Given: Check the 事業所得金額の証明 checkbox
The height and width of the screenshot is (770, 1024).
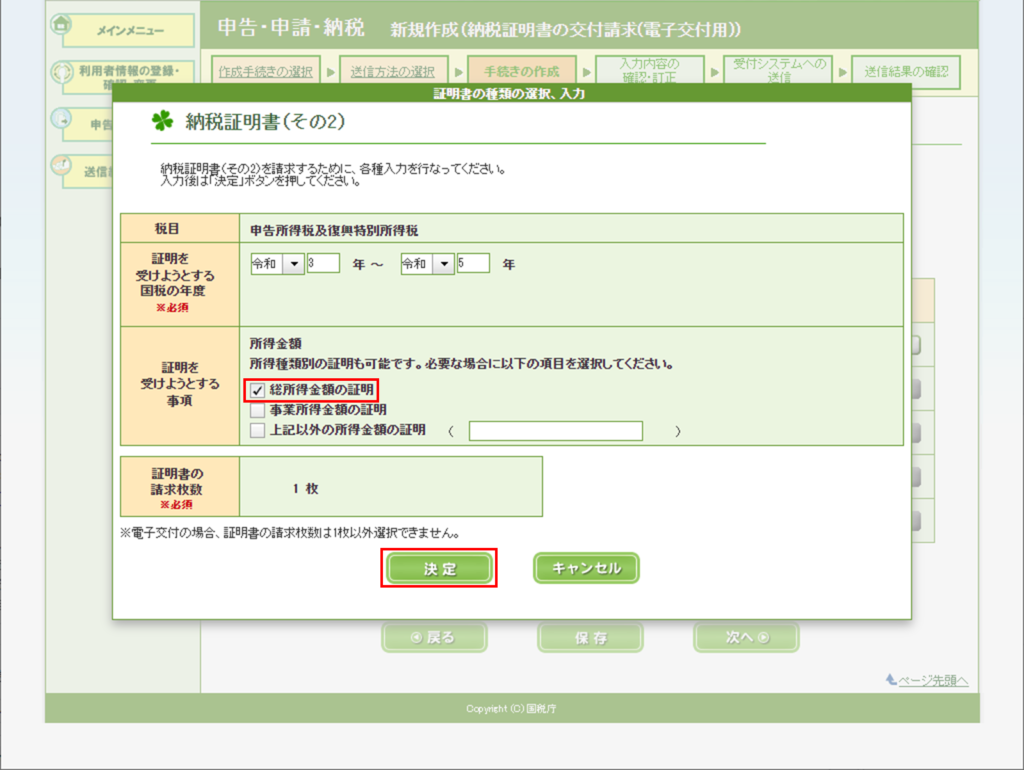Looking at the screenshot, I should coord(258,410).
